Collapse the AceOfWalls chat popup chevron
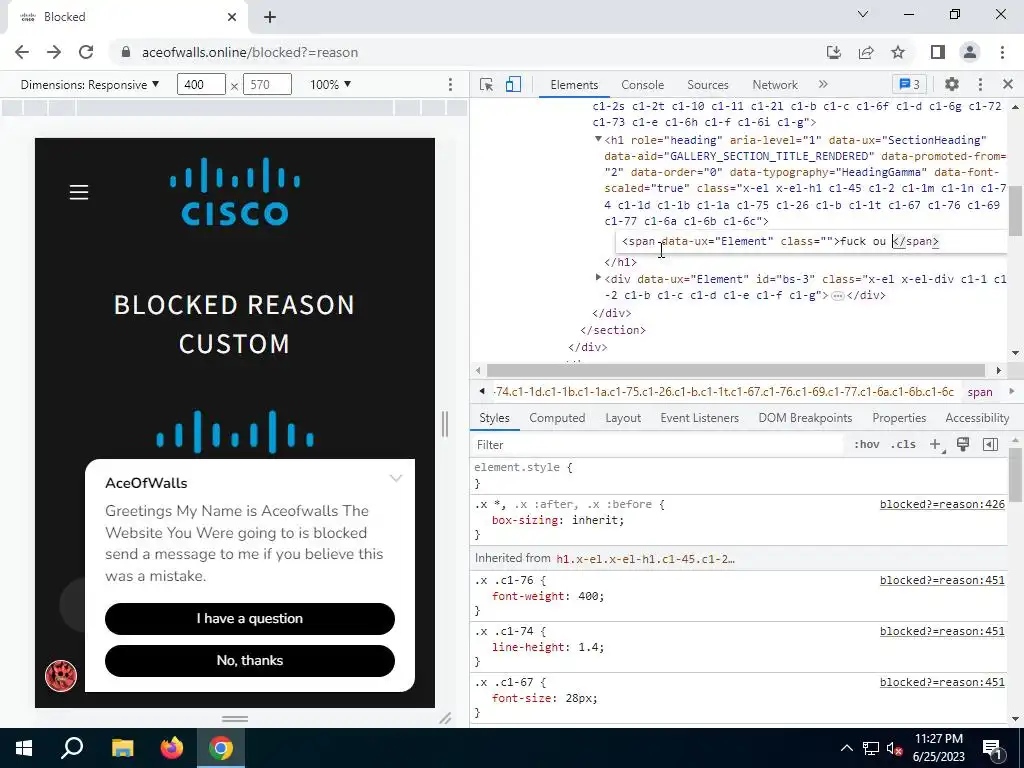The image size is (1024, 768). tap(396, 478)
